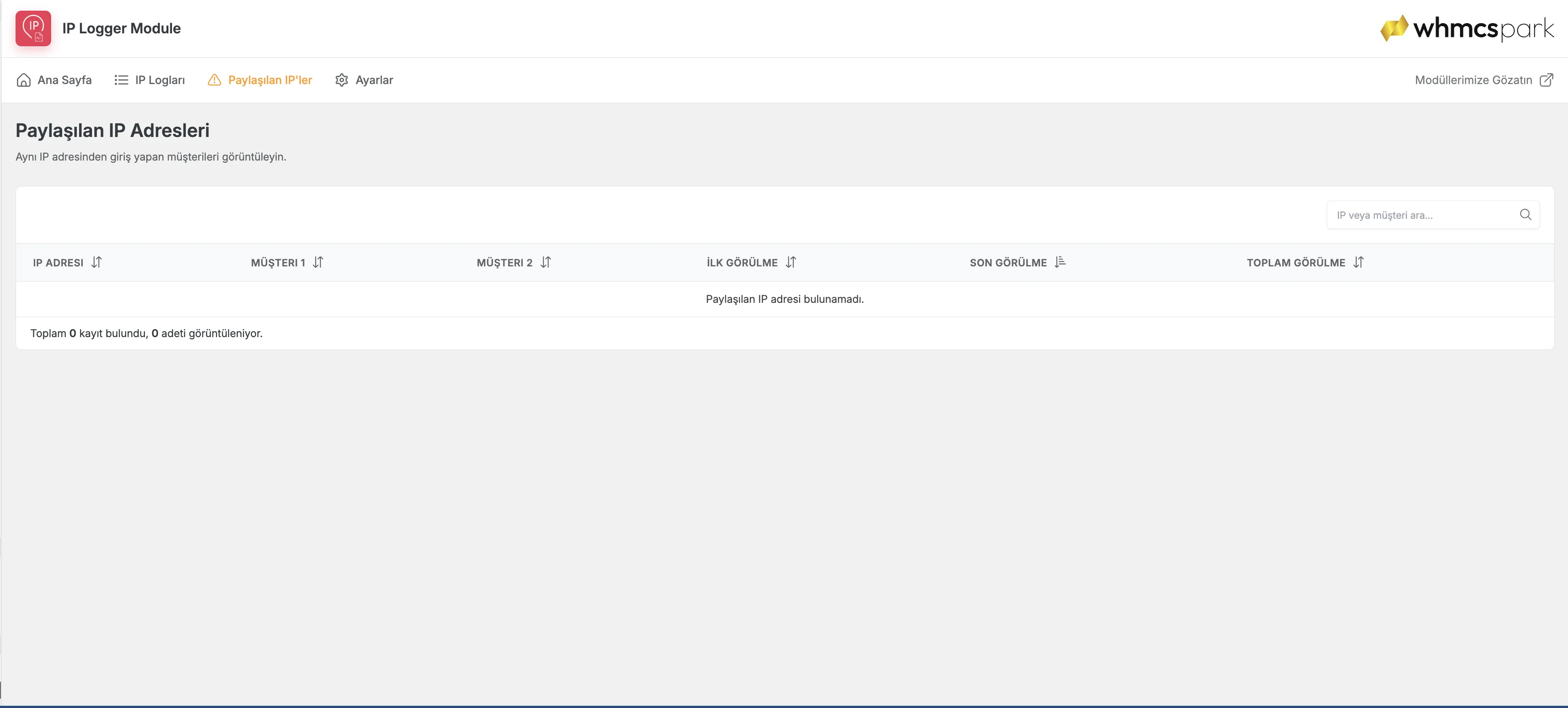This screenshot has height=708, width=1568.
Task: Click the external link icon beside Modüllerimize Gözatın
Action: (1546, 80)
